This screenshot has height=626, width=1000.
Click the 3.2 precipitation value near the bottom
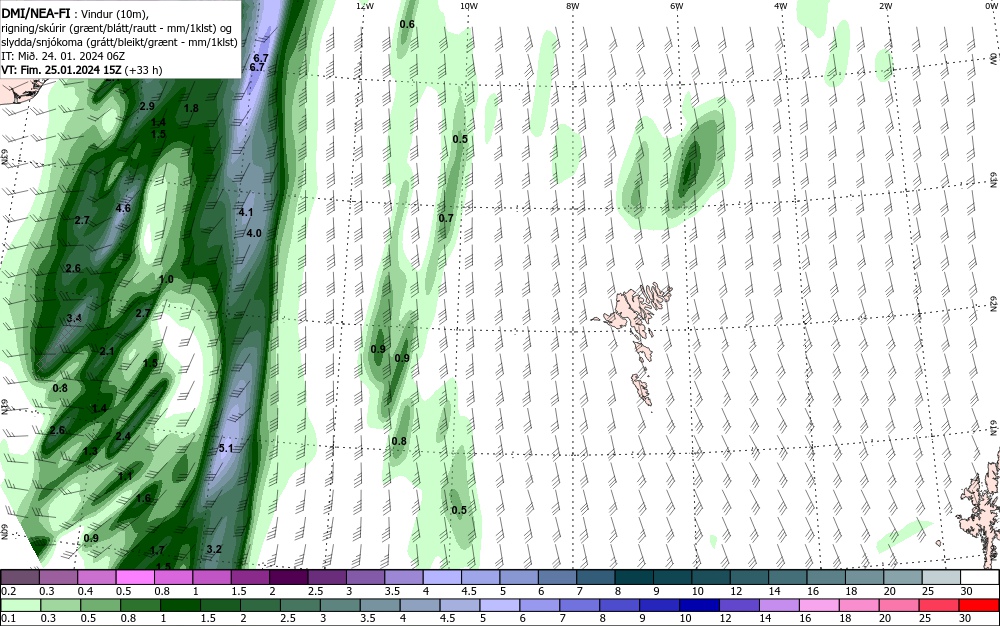click(x=214, y=549)
